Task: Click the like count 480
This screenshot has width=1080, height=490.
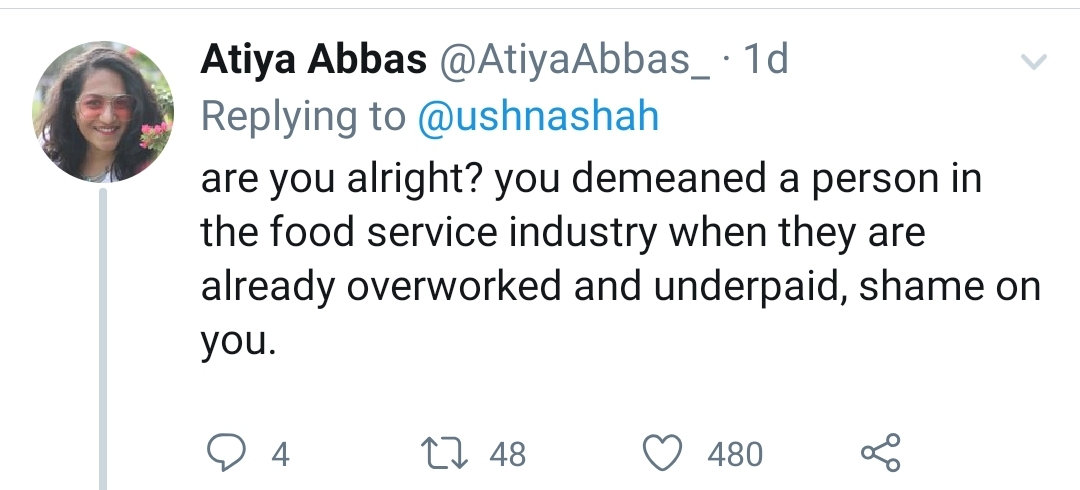Action: click(x=735, y=455)
